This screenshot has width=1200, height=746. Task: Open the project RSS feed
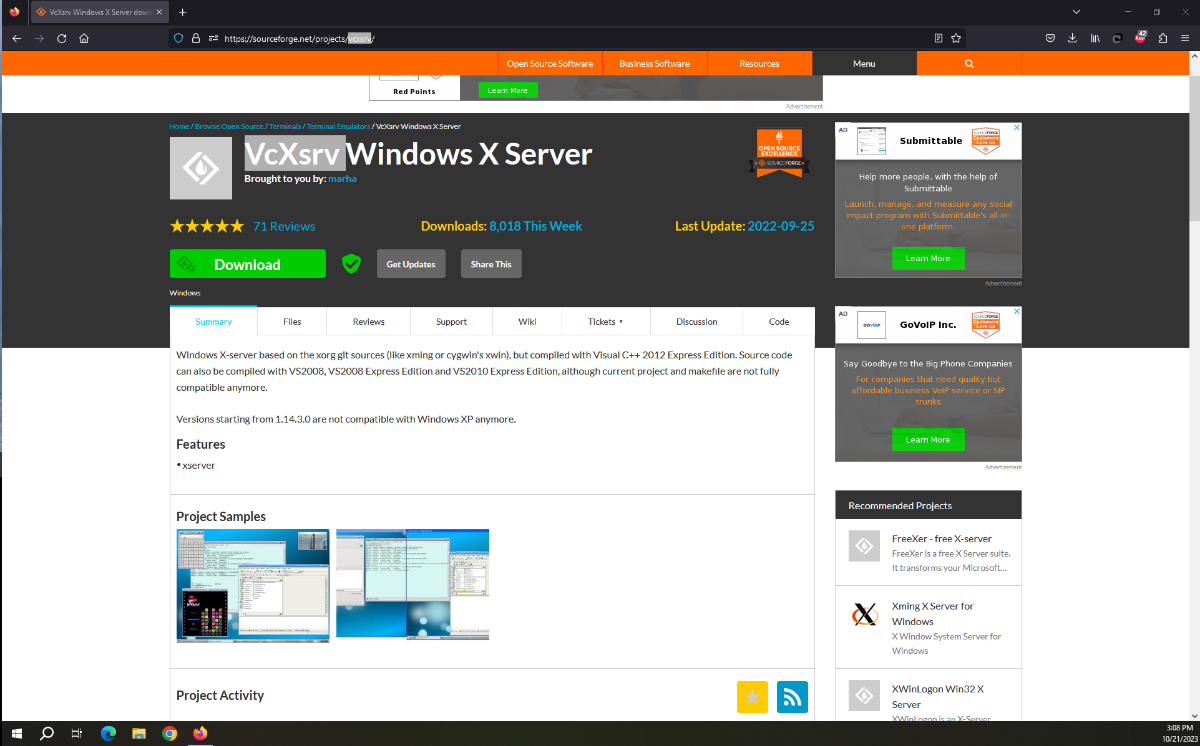792,697
